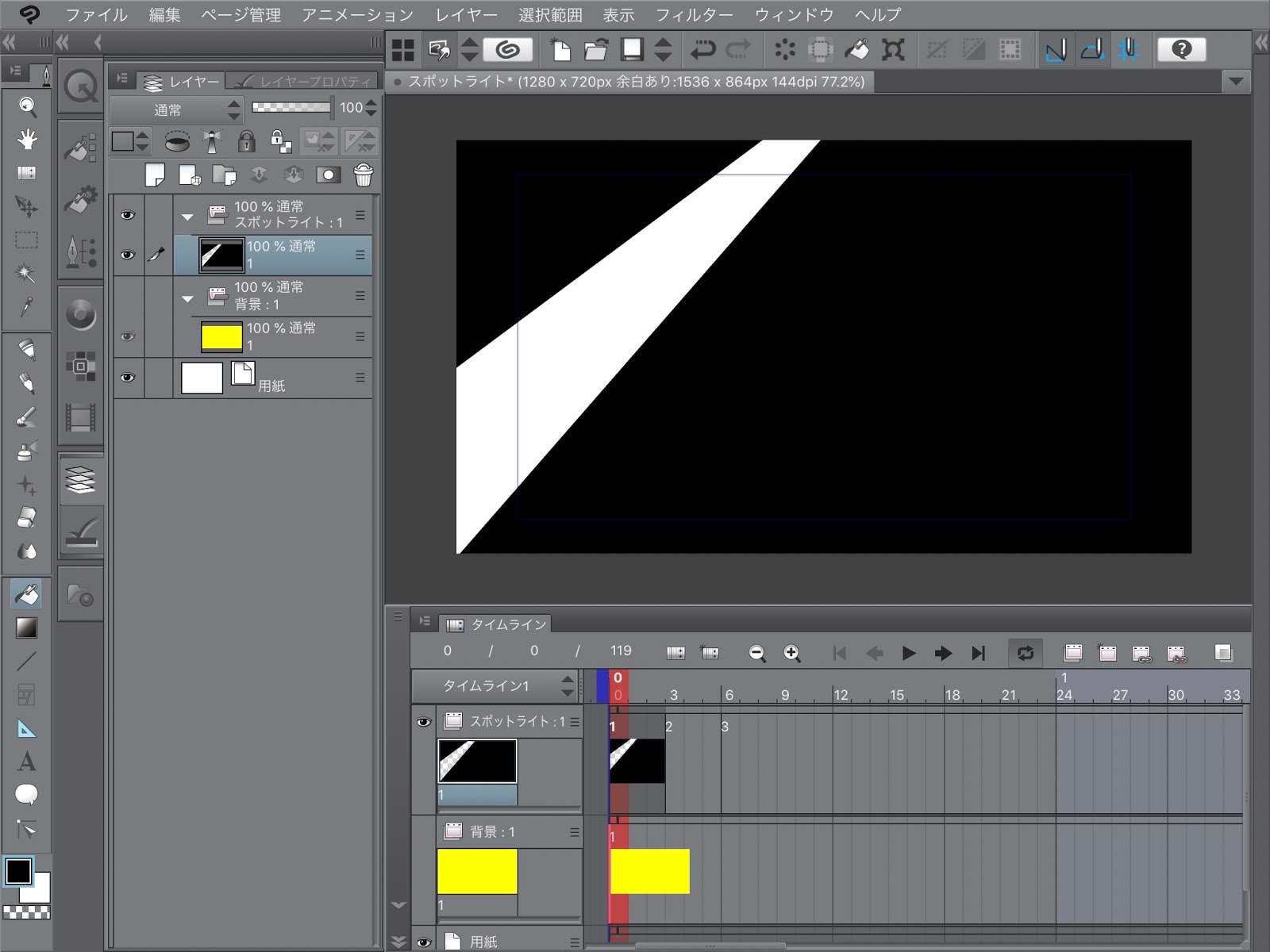Create layer mask icon in layer panel
Viewport: 1270px width, 952px height.
point(328,175)
